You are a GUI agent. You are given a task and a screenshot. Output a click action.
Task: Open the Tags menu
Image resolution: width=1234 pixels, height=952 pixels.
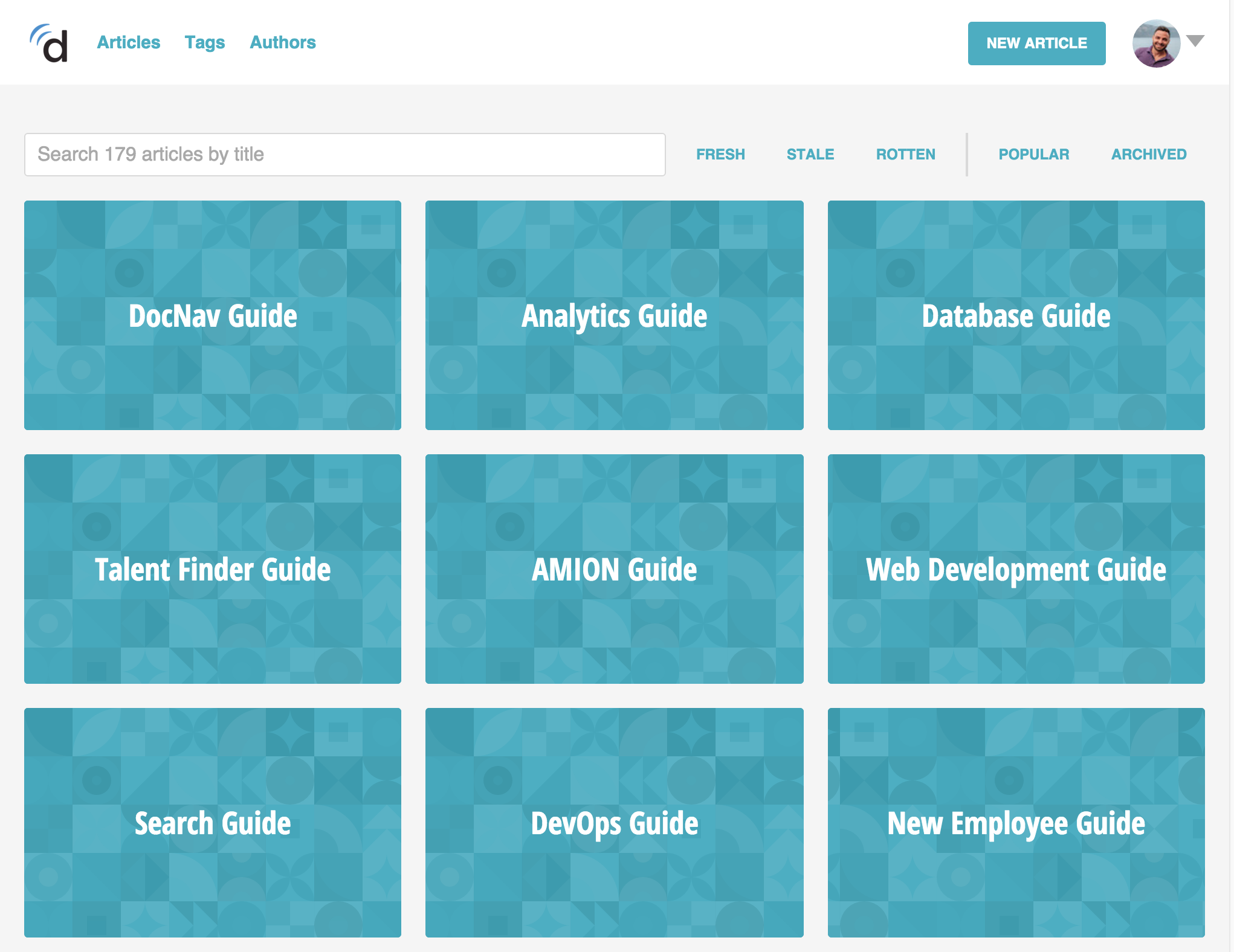click(205, 42)
